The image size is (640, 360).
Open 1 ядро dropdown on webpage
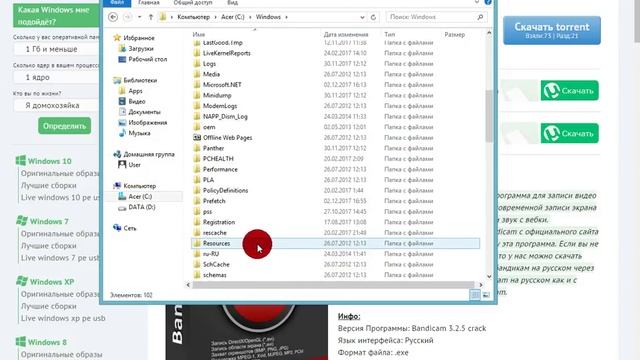coord(57,77)
